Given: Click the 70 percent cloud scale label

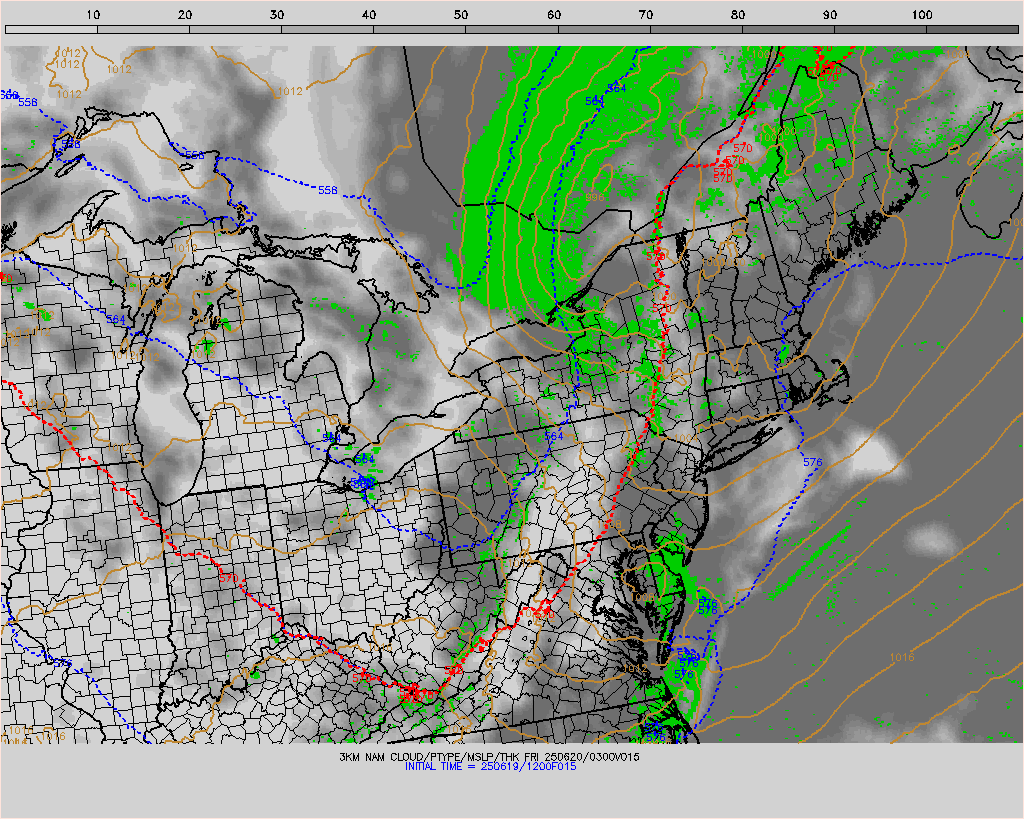Looking at the screenshot, I should (646, 14).
